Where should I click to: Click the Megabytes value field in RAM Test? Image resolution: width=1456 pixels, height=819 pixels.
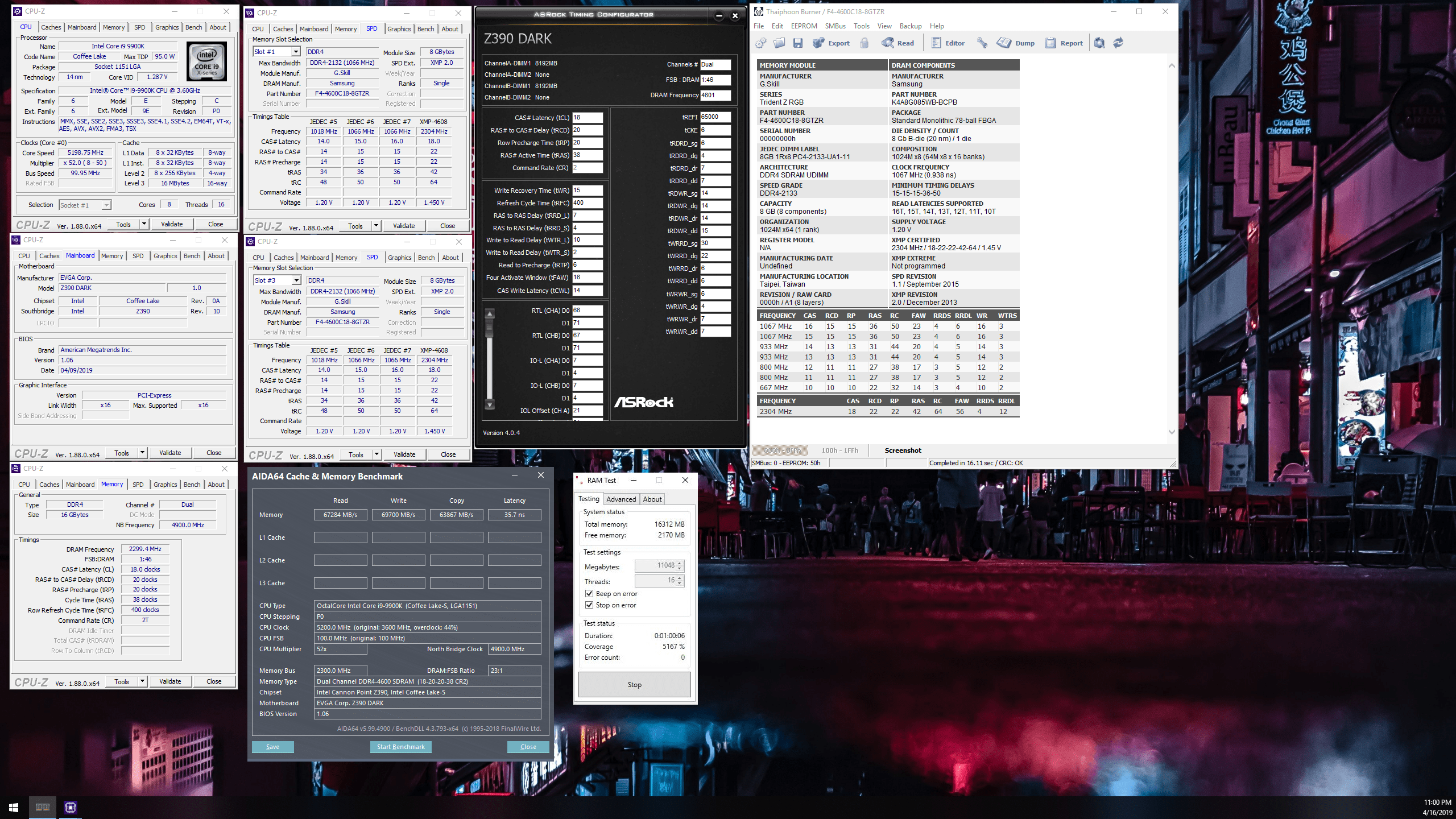point(655,566)
